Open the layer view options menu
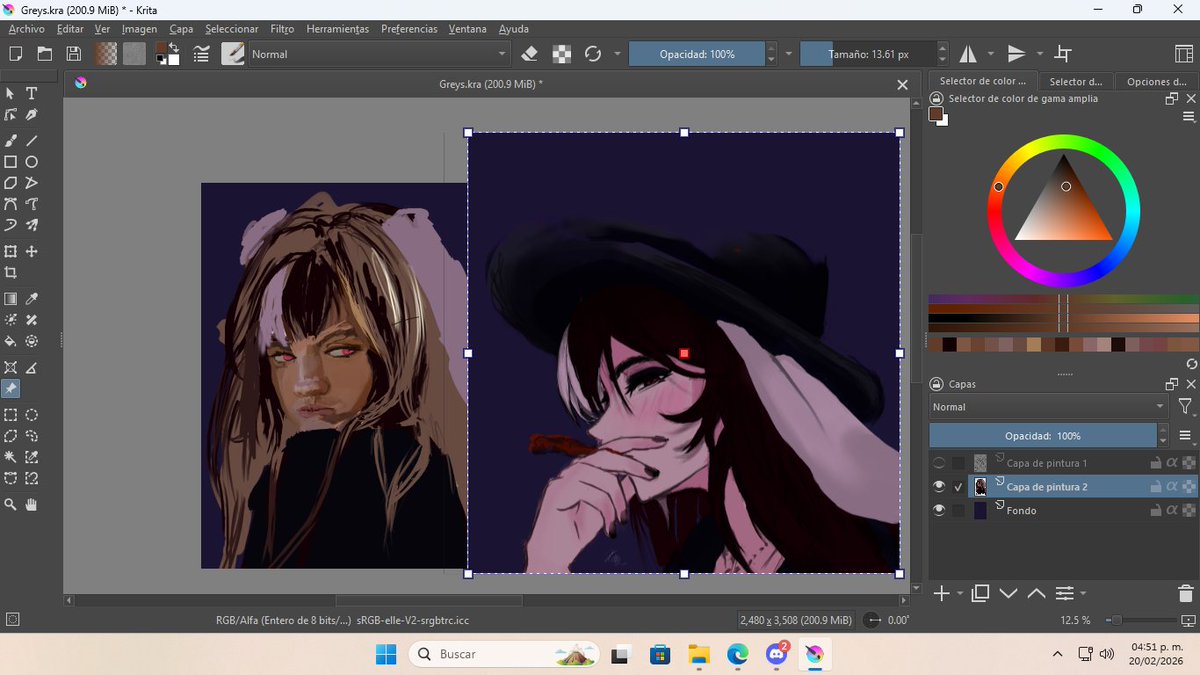The height and width of the screenshot is (675, 1200). point(1186,436)
